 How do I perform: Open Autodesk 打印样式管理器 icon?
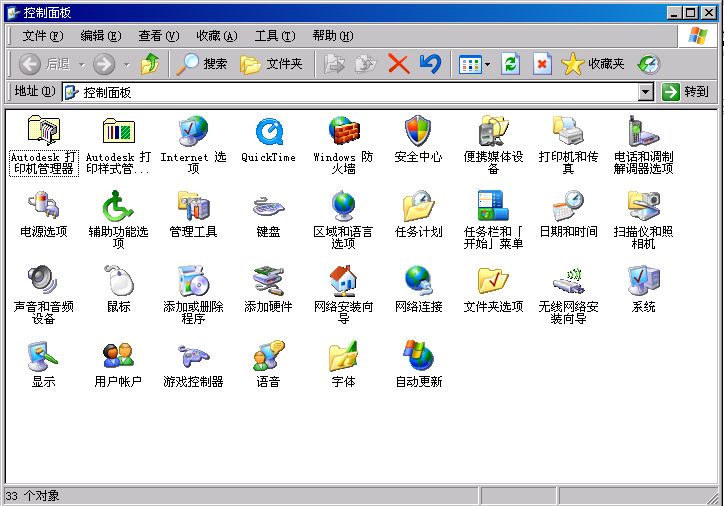[118, 130]
